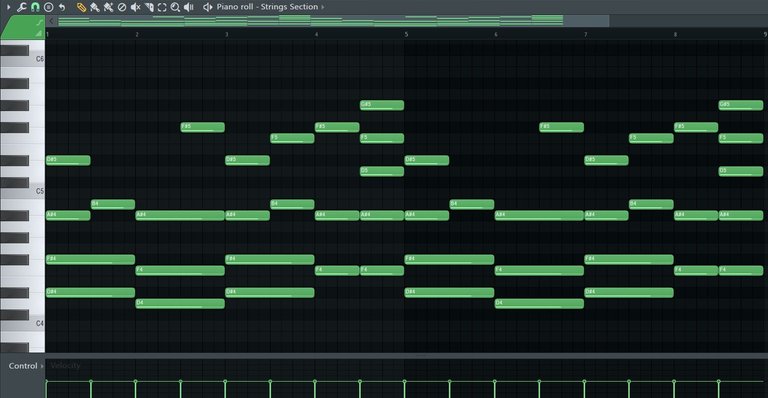Select the pencil draw tool
Viewport: 768px width, 398px height.
tap(81, 7)
